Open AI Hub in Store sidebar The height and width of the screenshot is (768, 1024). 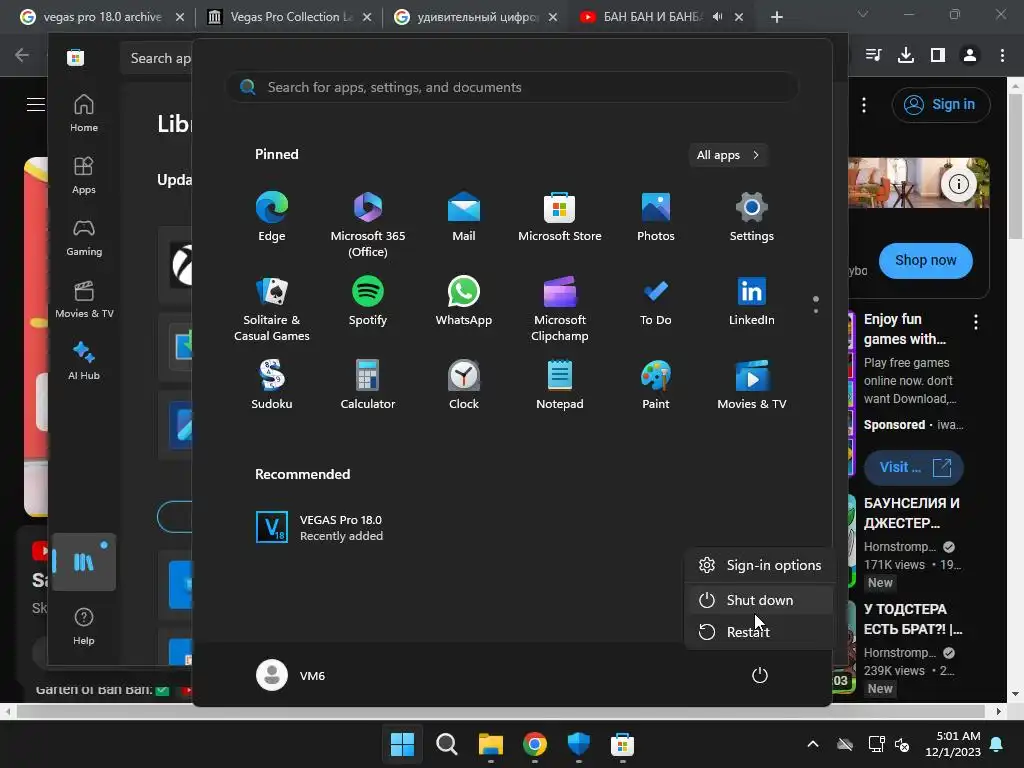pos(84,361)
